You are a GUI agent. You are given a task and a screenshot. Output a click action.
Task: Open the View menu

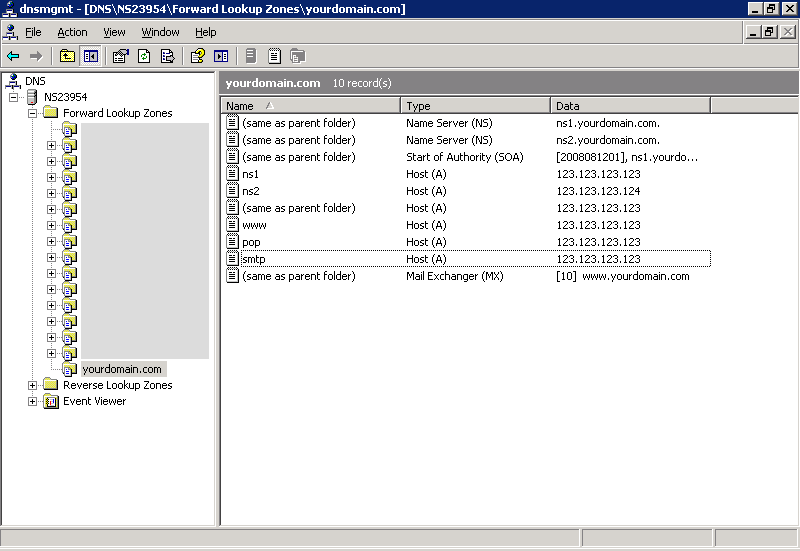click(114, 32)
